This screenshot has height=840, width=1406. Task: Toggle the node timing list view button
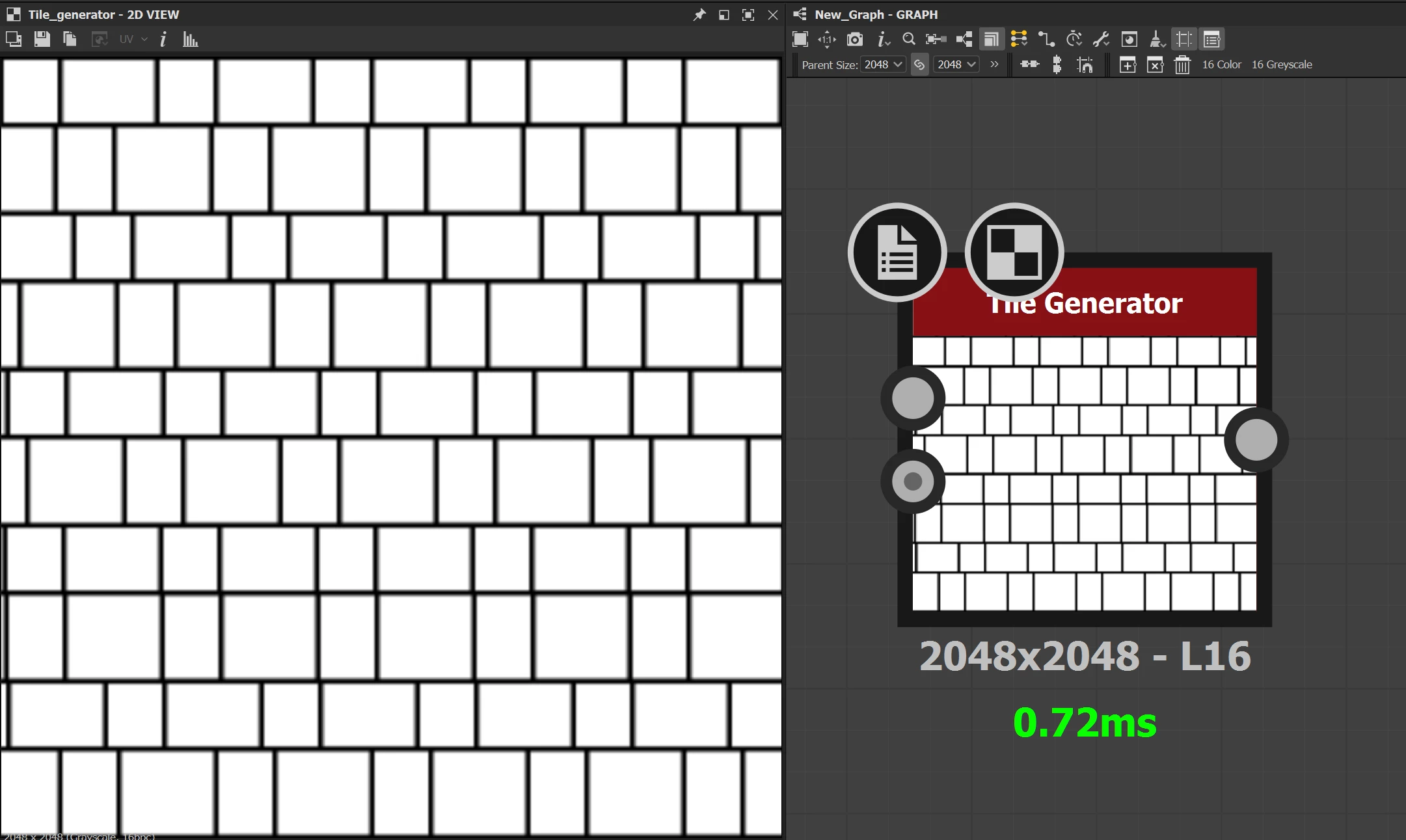1211,39
